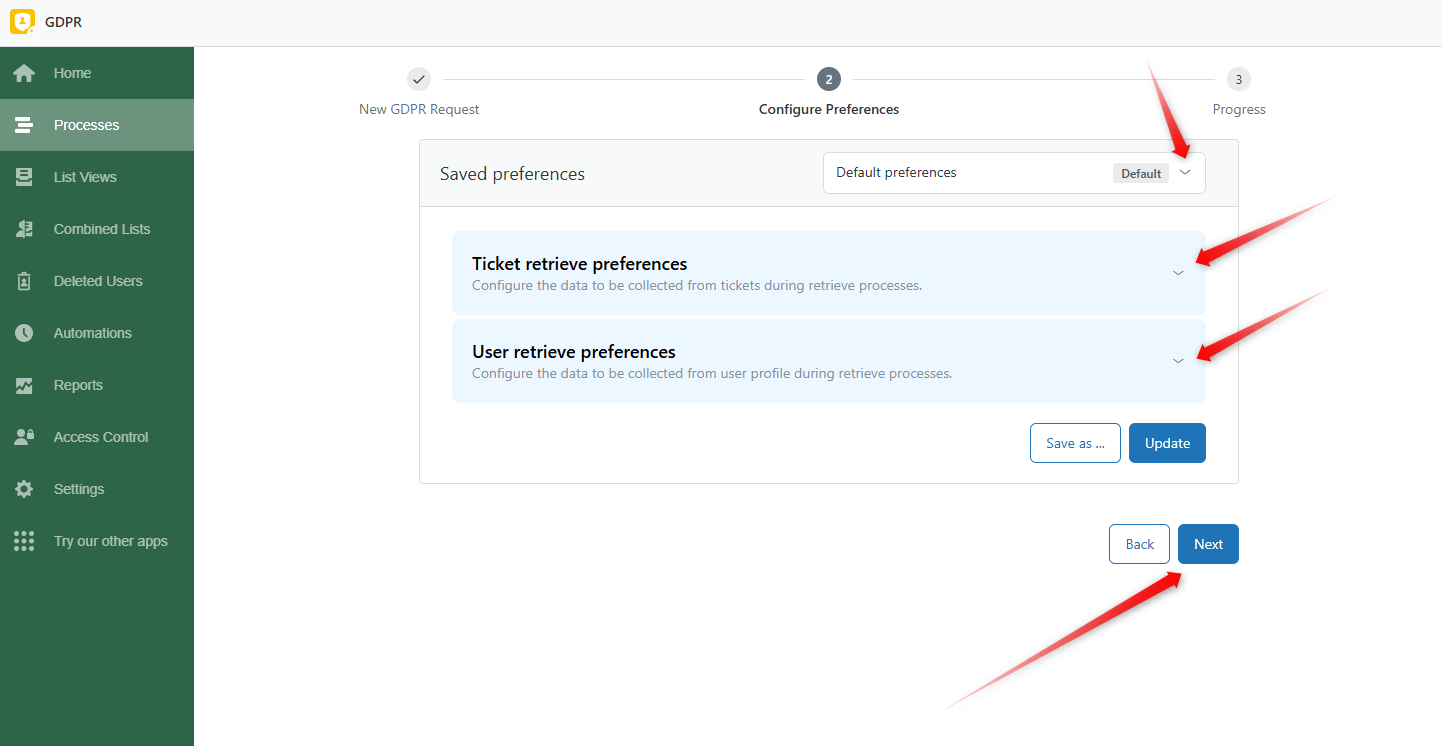Click the Settings gear icon
Viewport: 1442px width, 746px height.
[x=24, y=489]
